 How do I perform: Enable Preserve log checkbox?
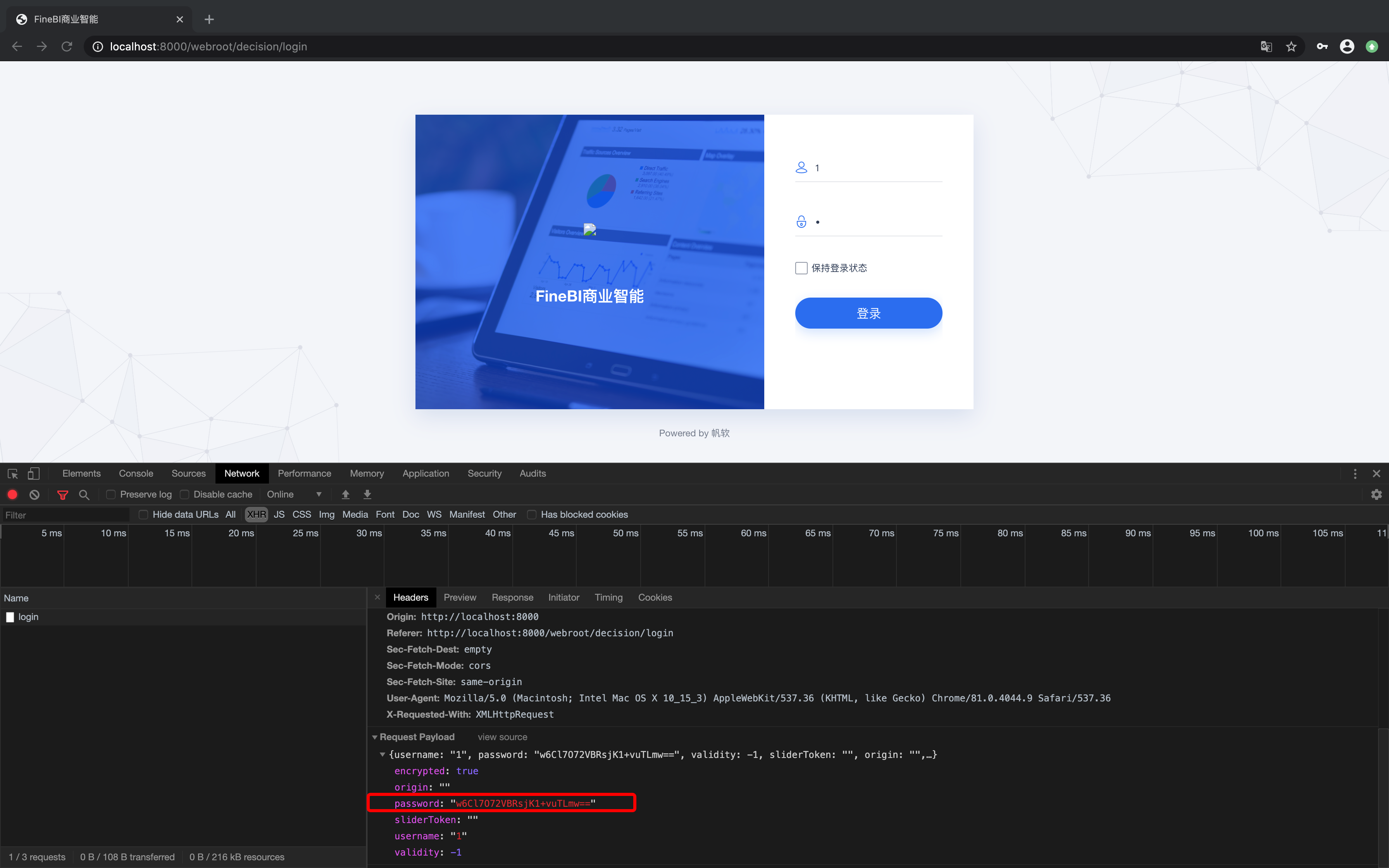click(x=111, y=494)
